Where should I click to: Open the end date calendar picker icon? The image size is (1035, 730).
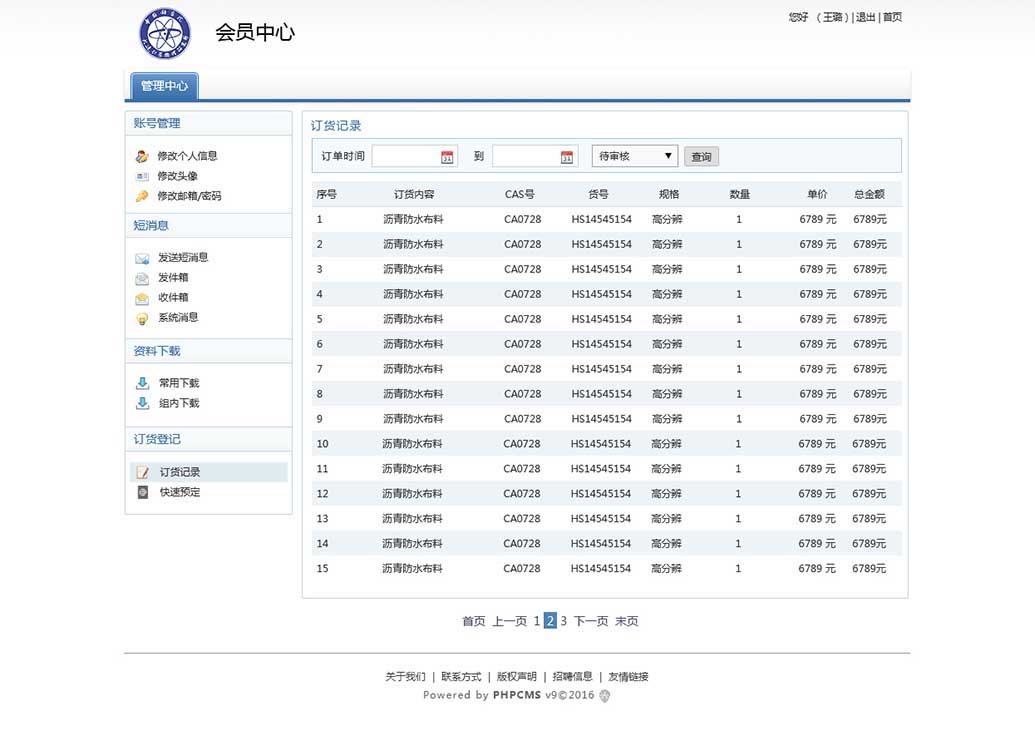pos(567,157)
